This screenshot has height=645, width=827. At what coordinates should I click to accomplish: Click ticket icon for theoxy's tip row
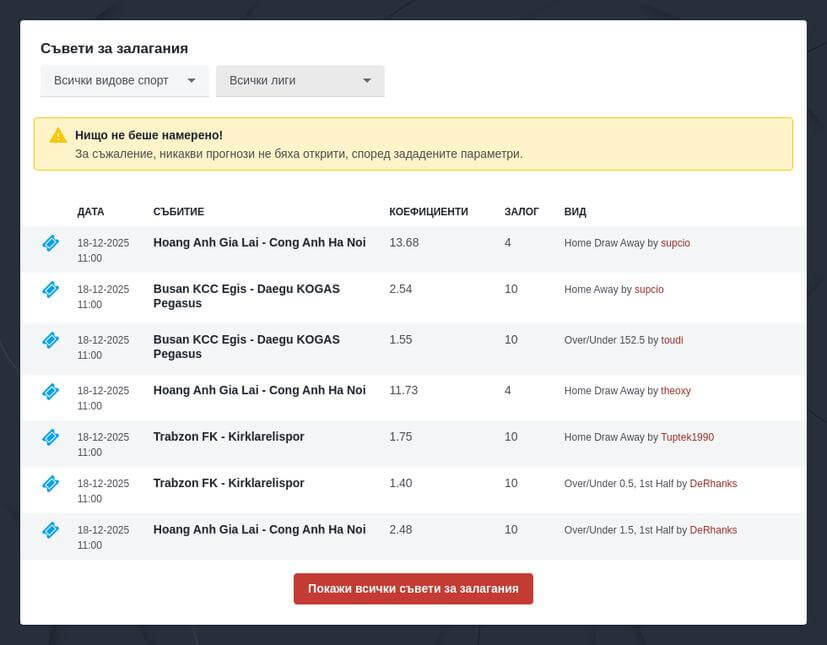50,391
